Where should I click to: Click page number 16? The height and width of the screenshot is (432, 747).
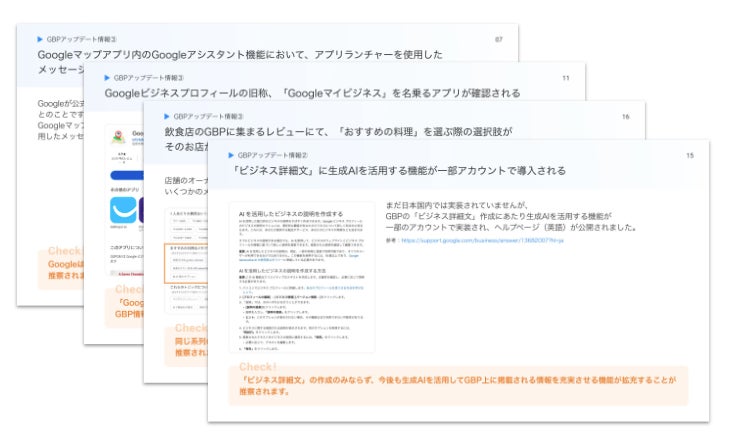pos(626,117)
